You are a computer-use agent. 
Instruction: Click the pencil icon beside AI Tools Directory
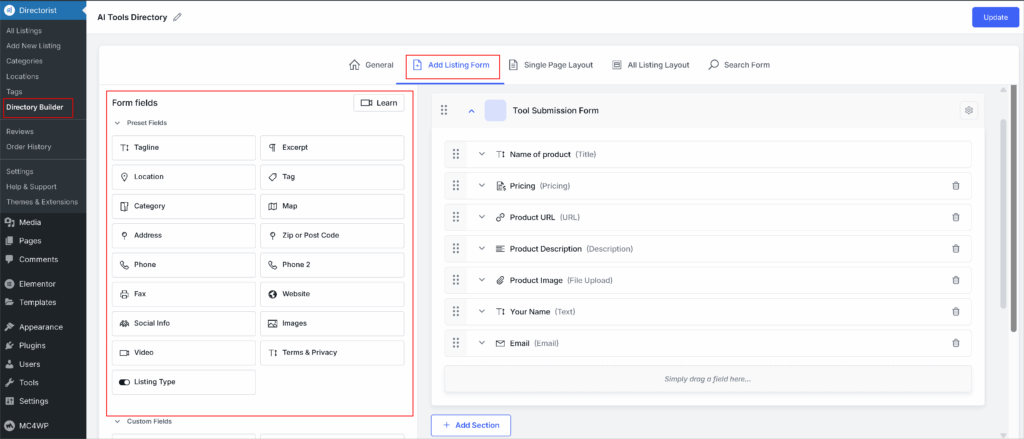[178, 17]
